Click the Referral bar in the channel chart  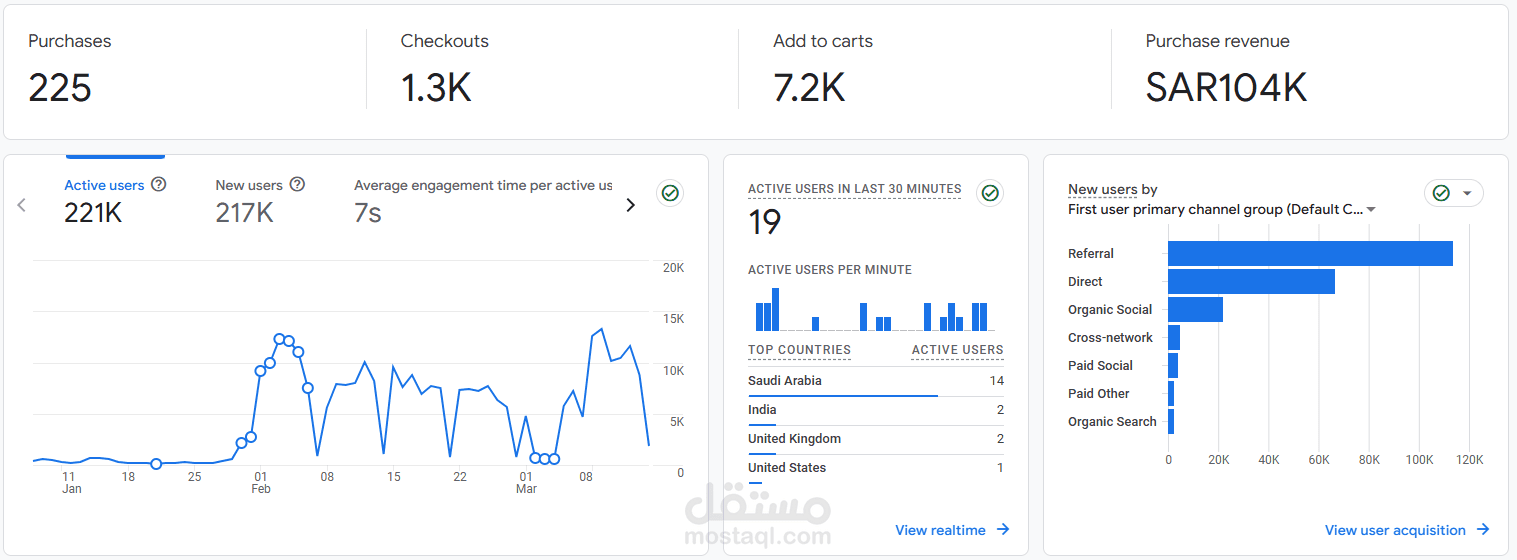1310,254
